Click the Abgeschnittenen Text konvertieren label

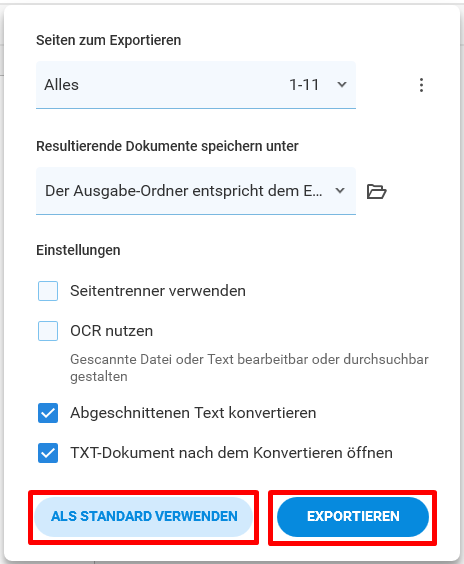193,413
